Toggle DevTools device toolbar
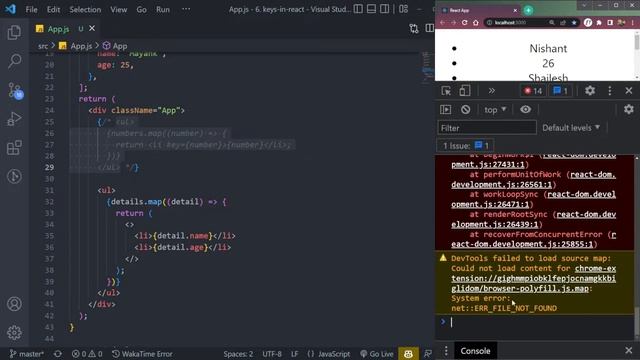 coord(464,91)
